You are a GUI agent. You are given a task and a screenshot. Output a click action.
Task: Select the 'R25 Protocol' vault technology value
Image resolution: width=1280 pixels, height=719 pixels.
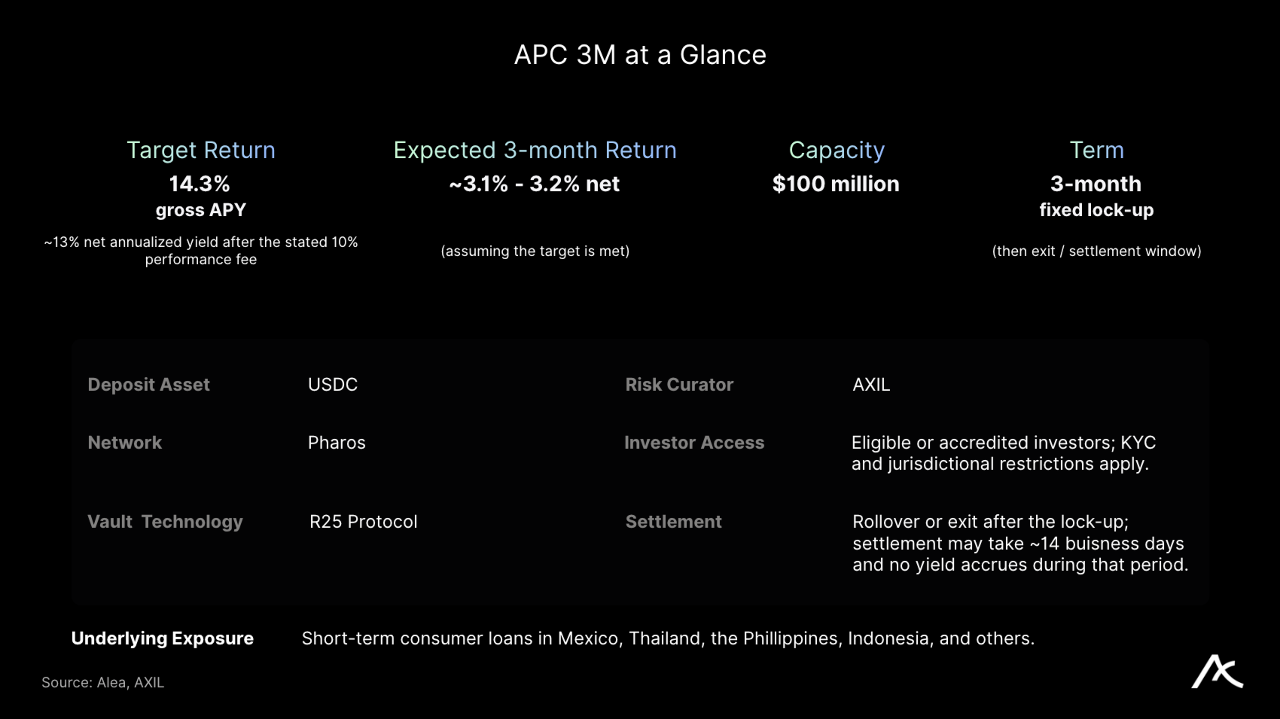click(364, 522)
